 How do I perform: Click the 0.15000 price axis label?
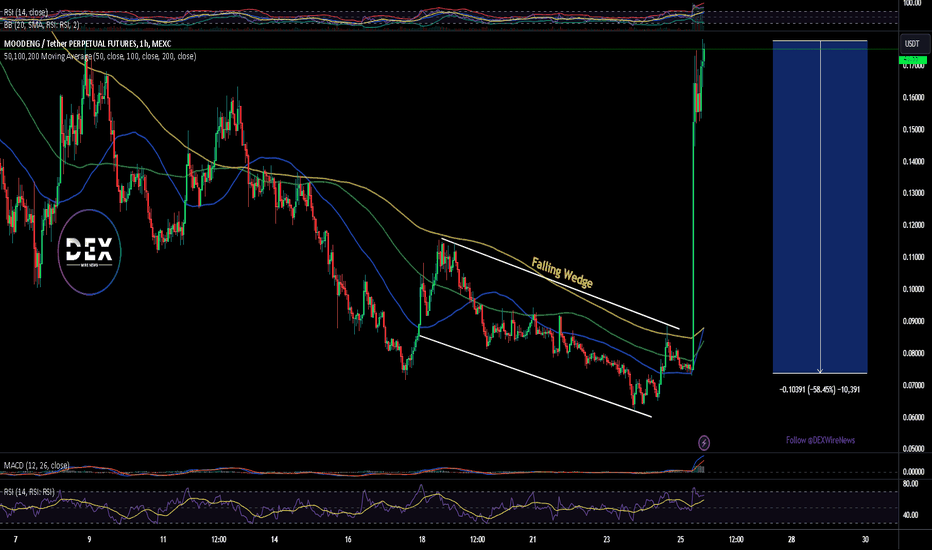click(x=914, y=130)
